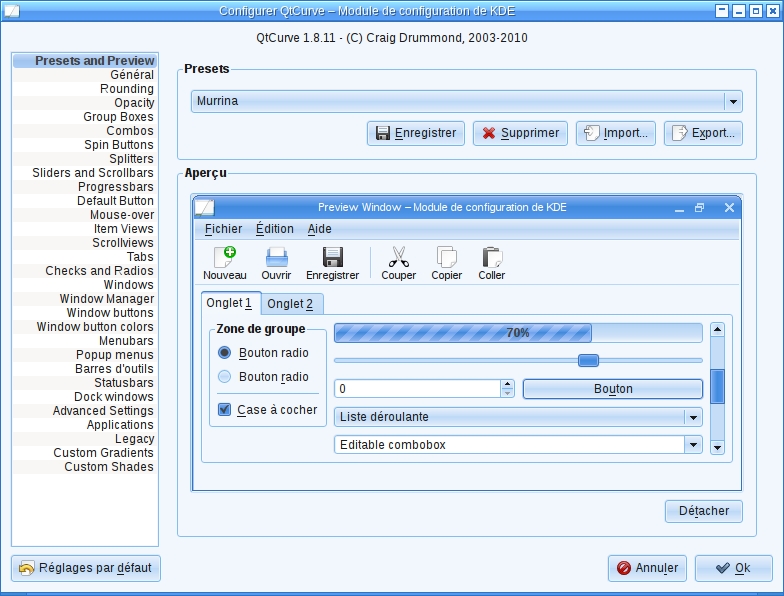The image size is (784, 596).
Task: Click the Copier toolbar icon
Action: coord(446,257)
